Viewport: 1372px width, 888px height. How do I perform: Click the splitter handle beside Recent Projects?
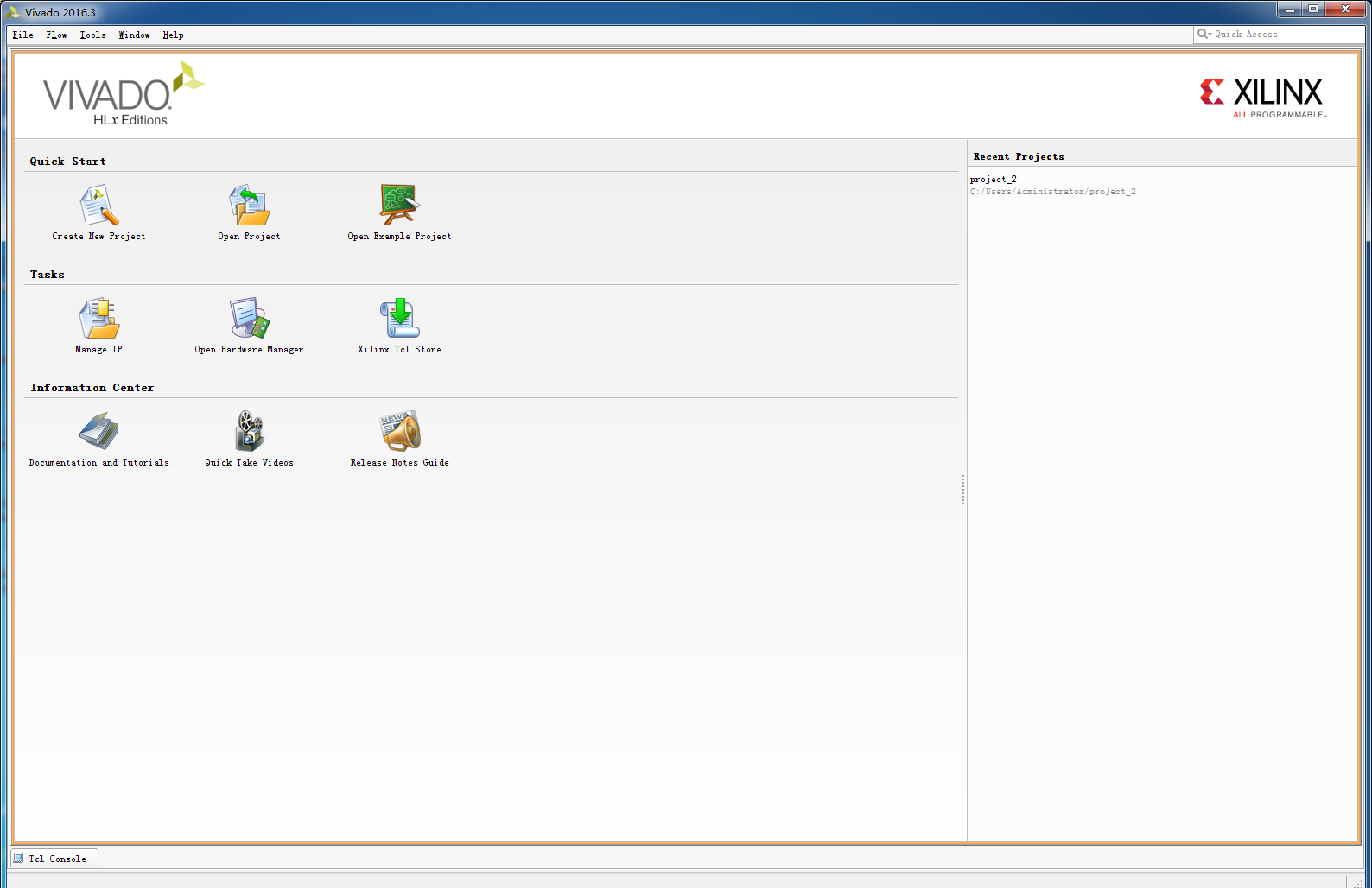tap(963, 490)
